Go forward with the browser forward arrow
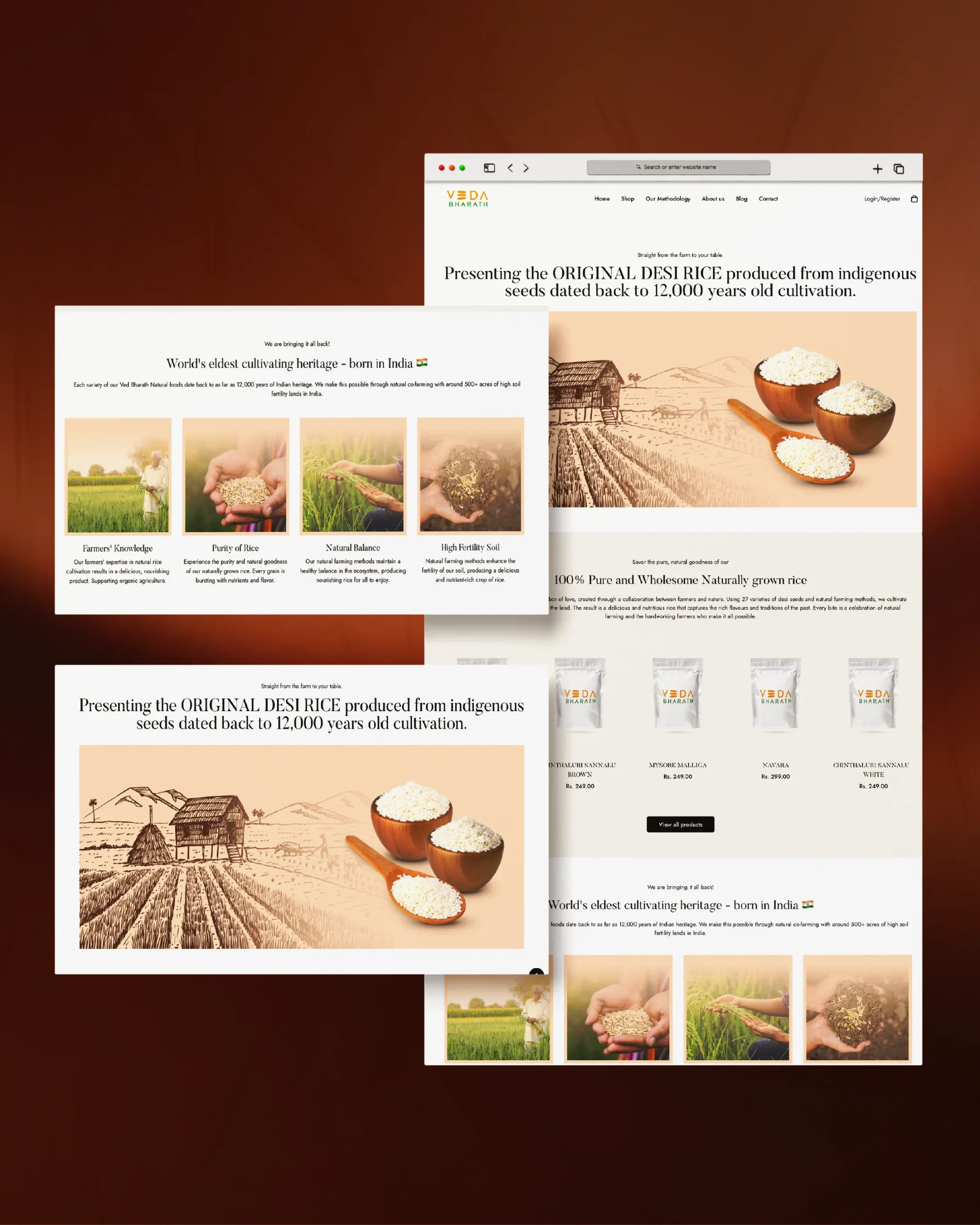Image resolution: width=980 pixels, height=1225 pixels. pos(526,167)
